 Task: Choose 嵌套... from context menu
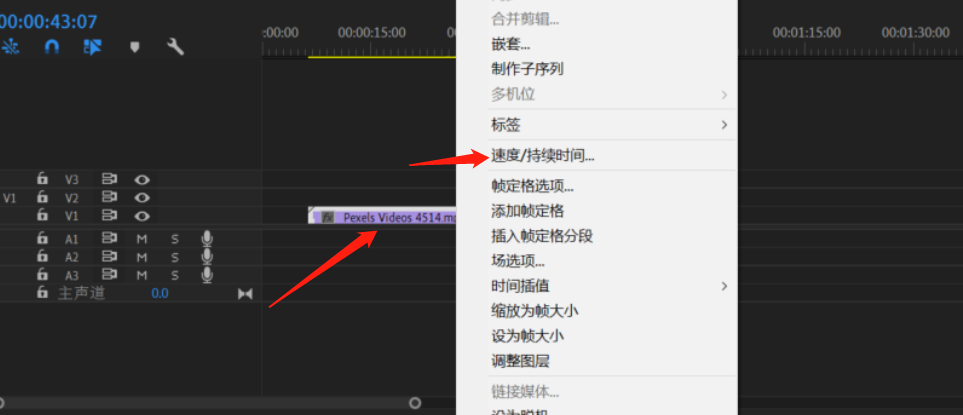click(511, 44)
